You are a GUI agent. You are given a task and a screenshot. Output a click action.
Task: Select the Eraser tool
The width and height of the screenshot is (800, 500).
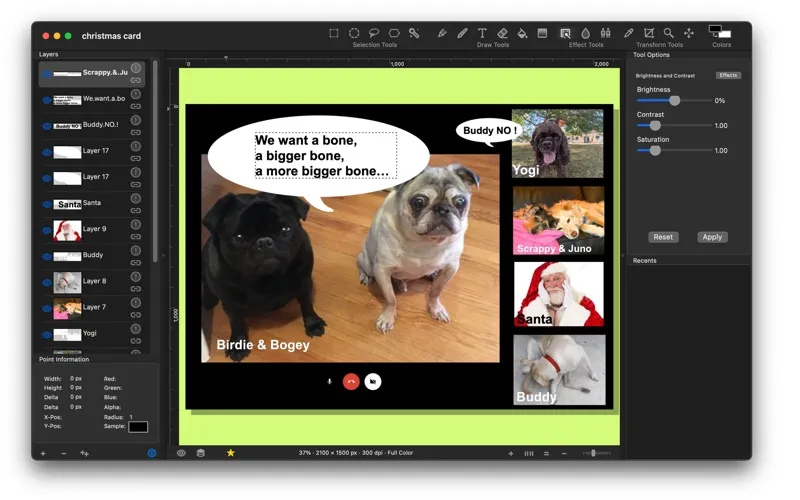(503, 33)
